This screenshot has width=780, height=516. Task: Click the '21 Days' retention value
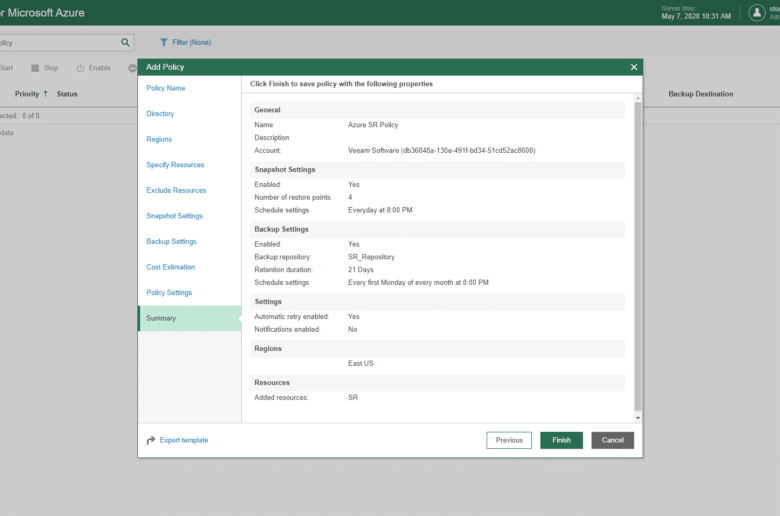click(x=361, y=270)
